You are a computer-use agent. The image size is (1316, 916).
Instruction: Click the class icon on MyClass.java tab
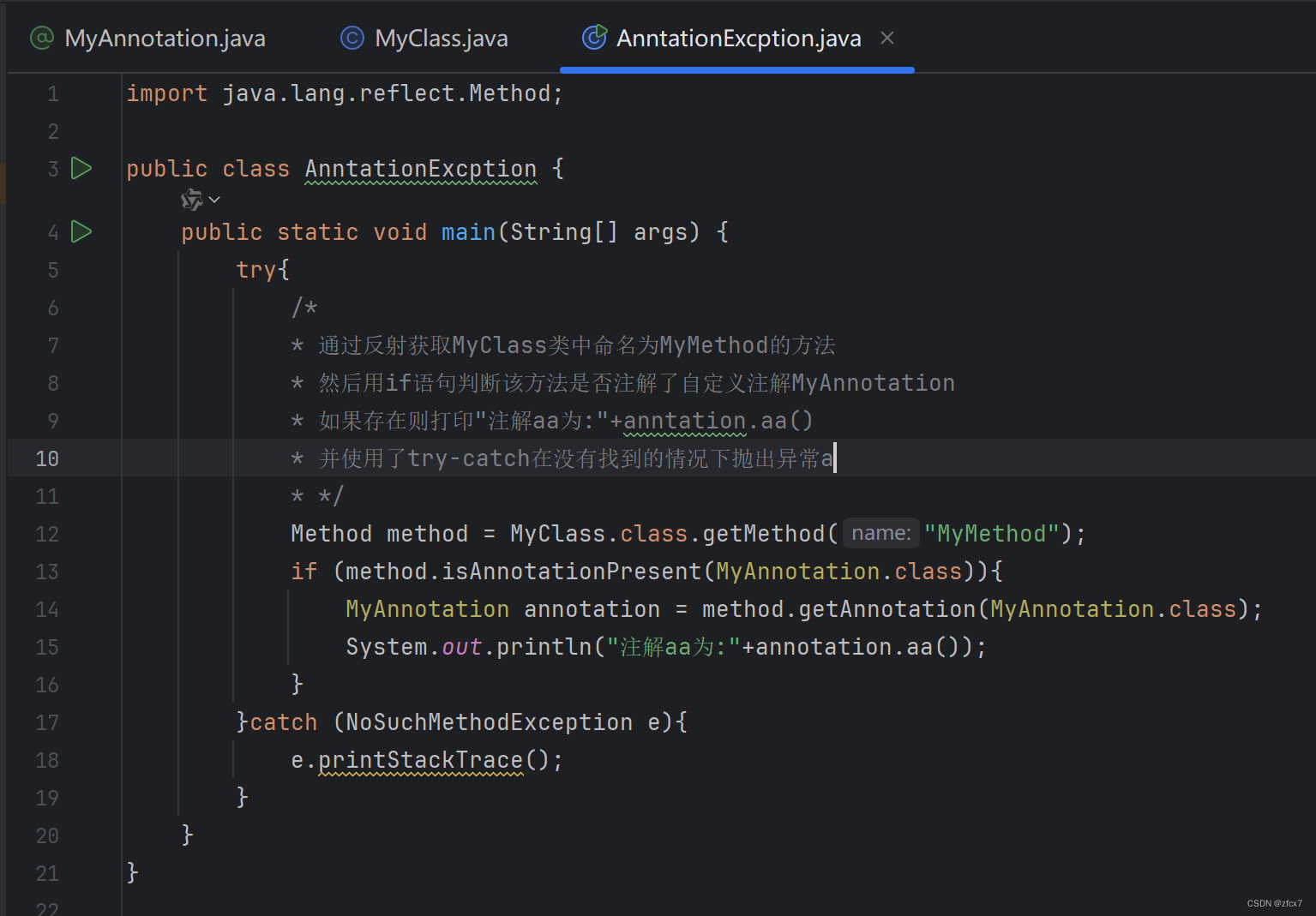click(x=352, y=38)
